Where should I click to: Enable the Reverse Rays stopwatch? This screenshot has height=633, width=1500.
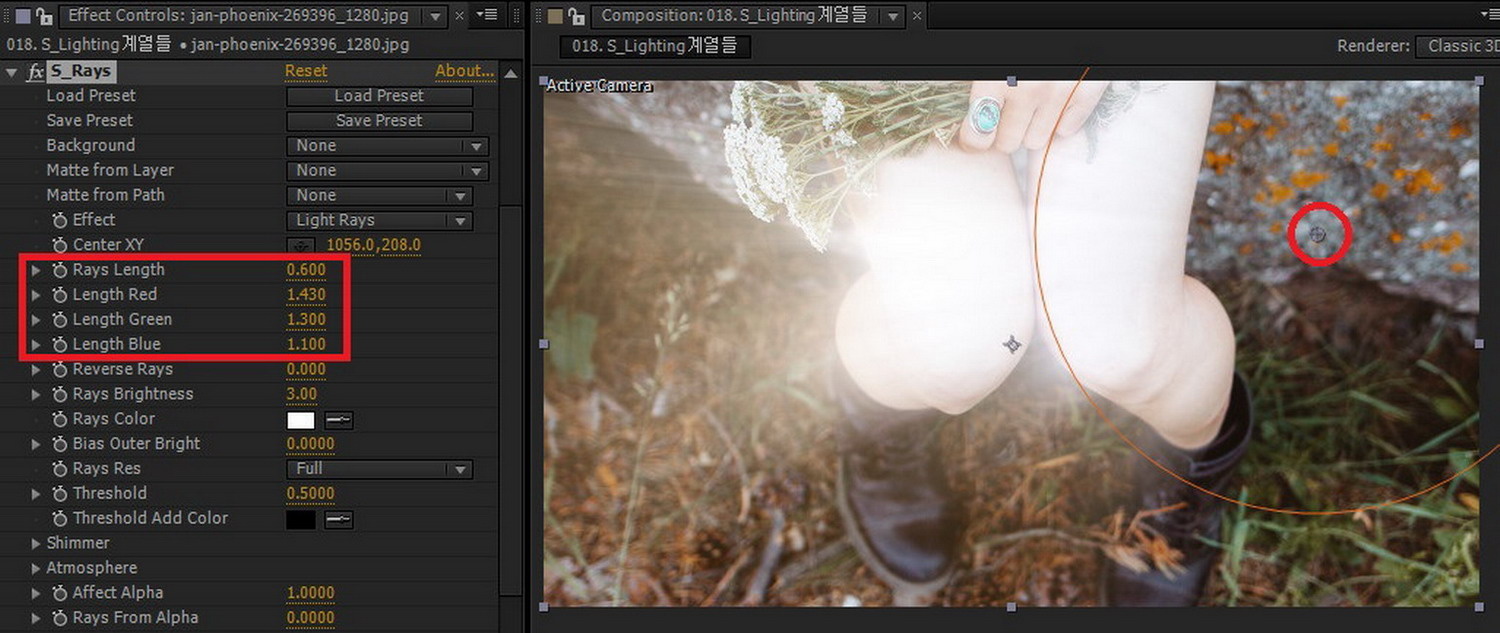[59, 370]
